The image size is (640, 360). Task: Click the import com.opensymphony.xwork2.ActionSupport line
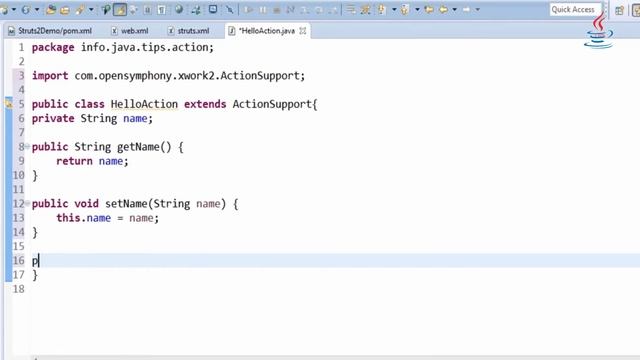(x=168, y=76)
